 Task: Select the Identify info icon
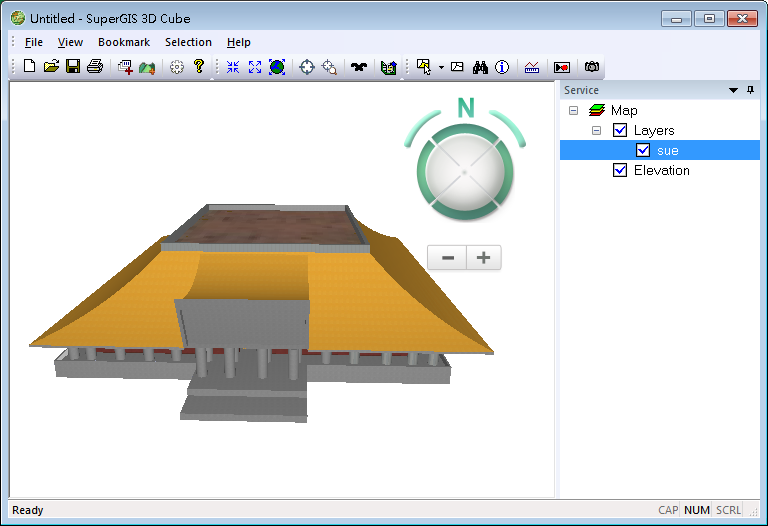(x=502, y=67)
